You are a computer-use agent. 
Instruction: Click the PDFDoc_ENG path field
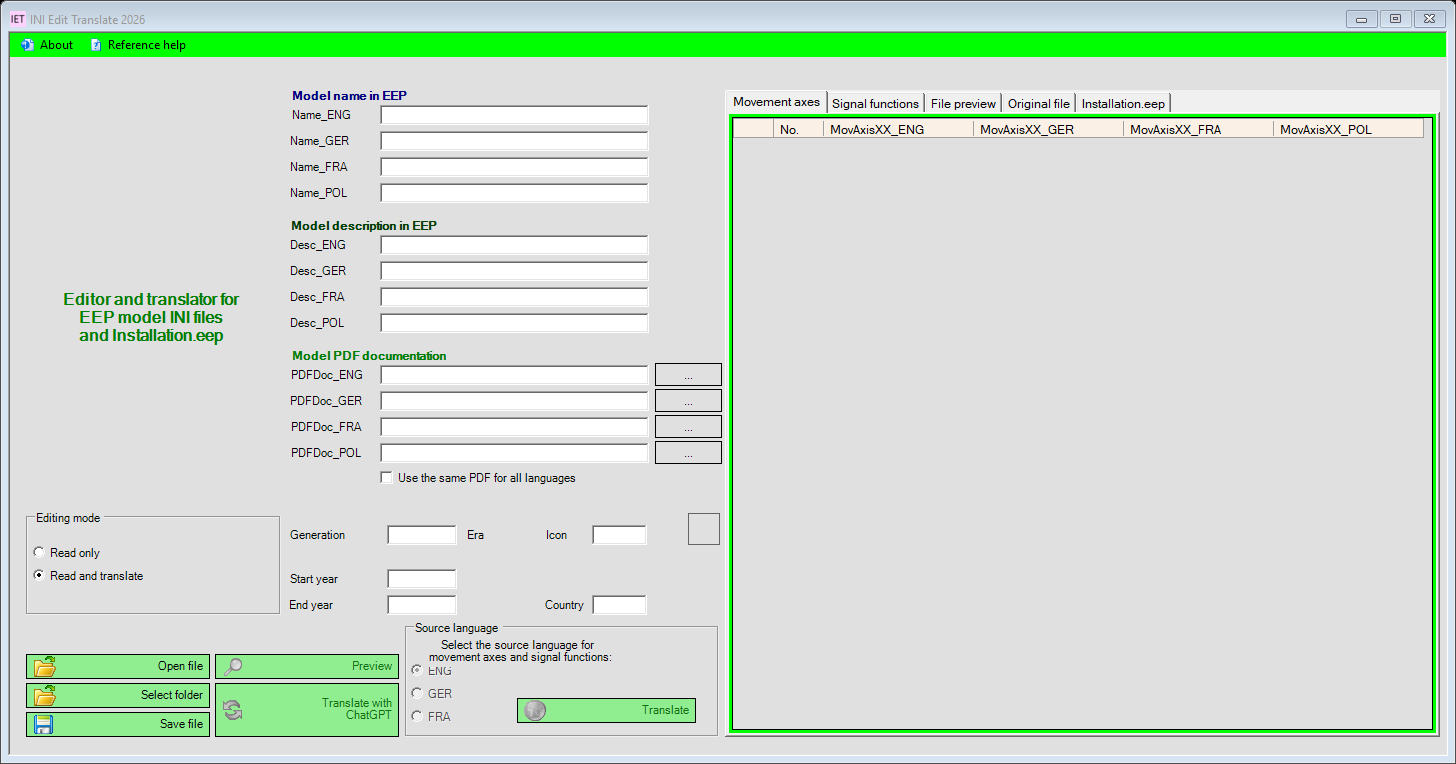[514, 375]
